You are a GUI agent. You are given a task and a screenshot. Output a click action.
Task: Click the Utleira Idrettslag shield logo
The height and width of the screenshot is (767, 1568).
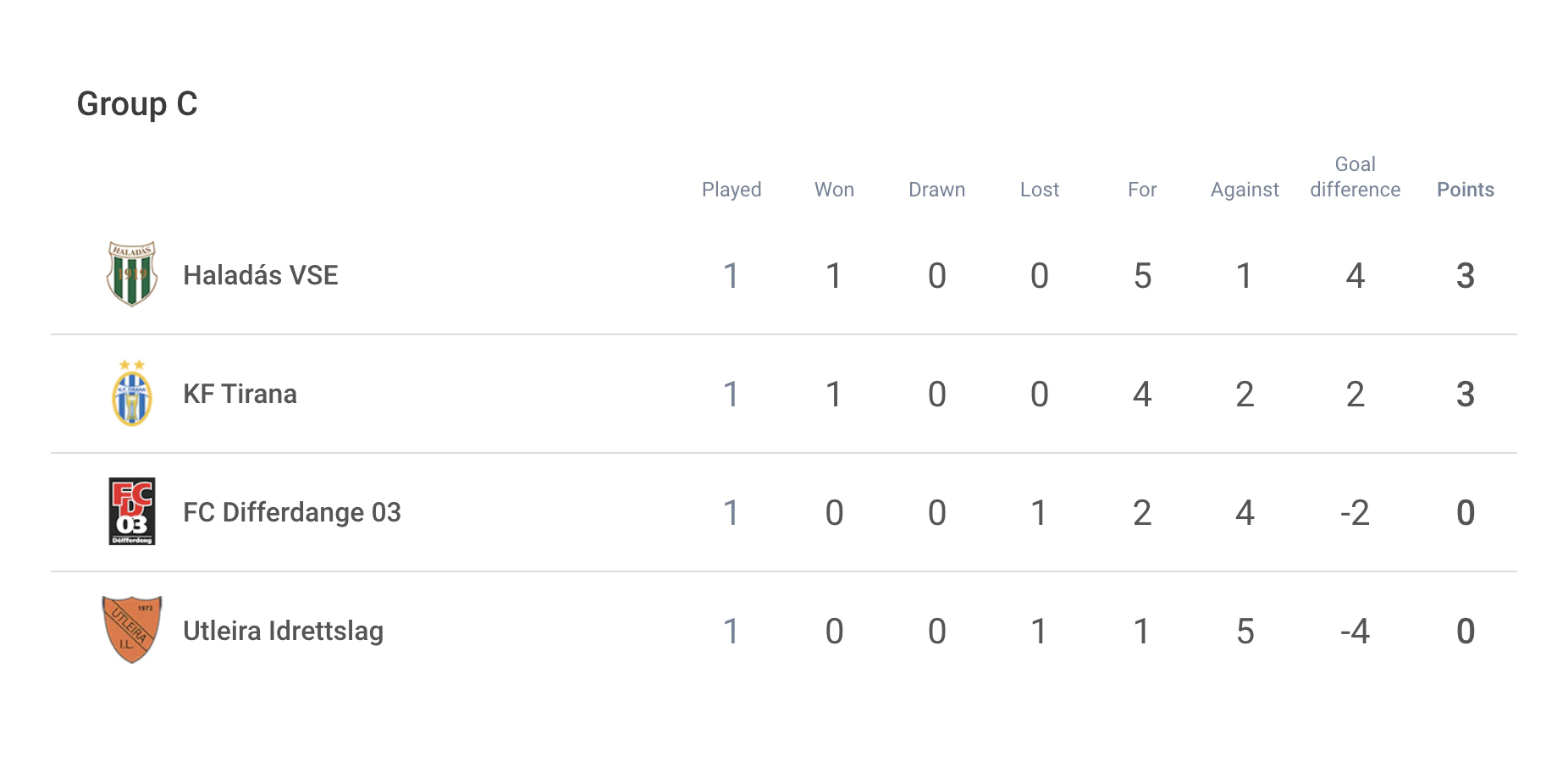pos(132,630)
